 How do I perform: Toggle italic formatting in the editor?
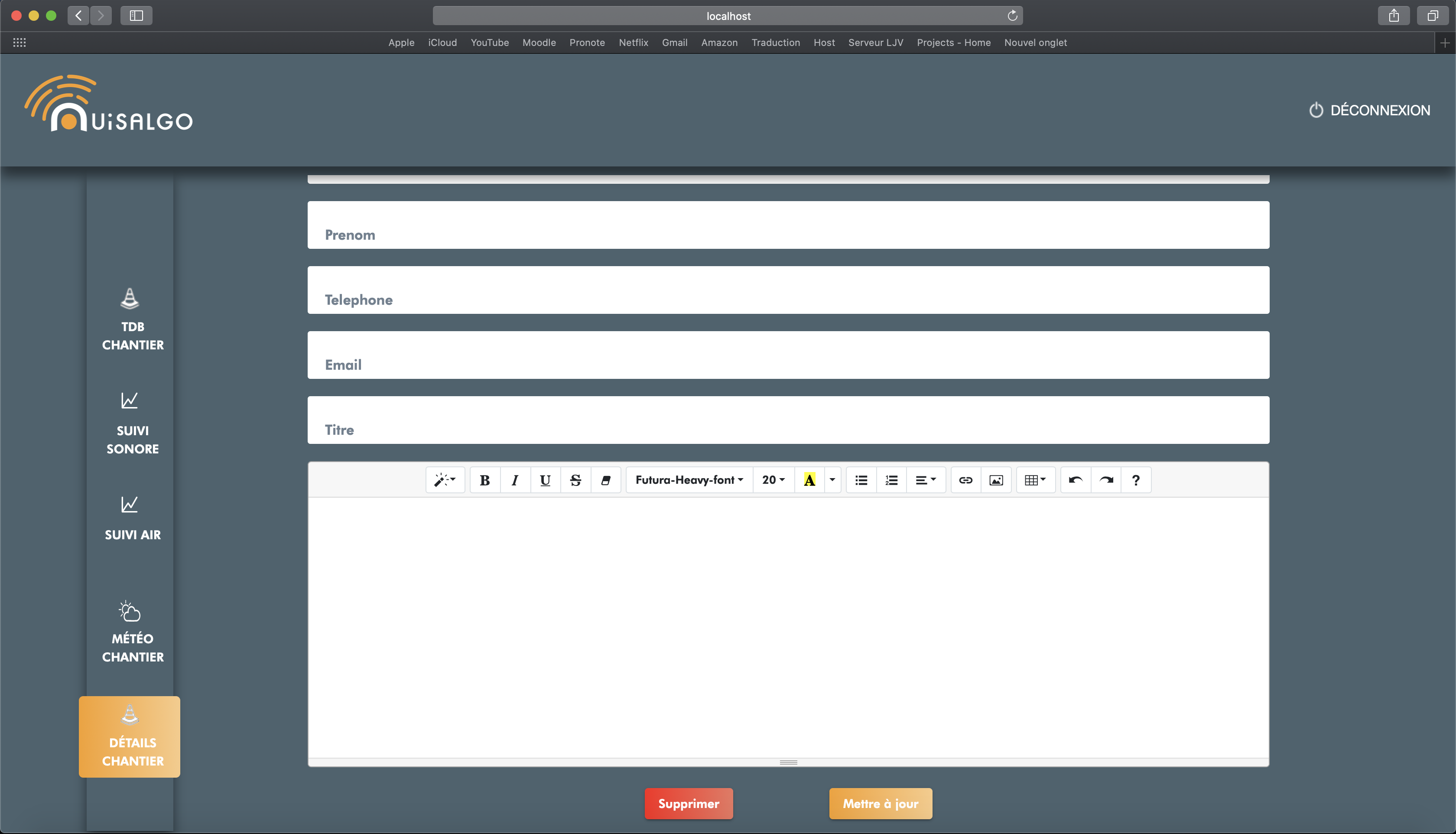tap(515, 480)
